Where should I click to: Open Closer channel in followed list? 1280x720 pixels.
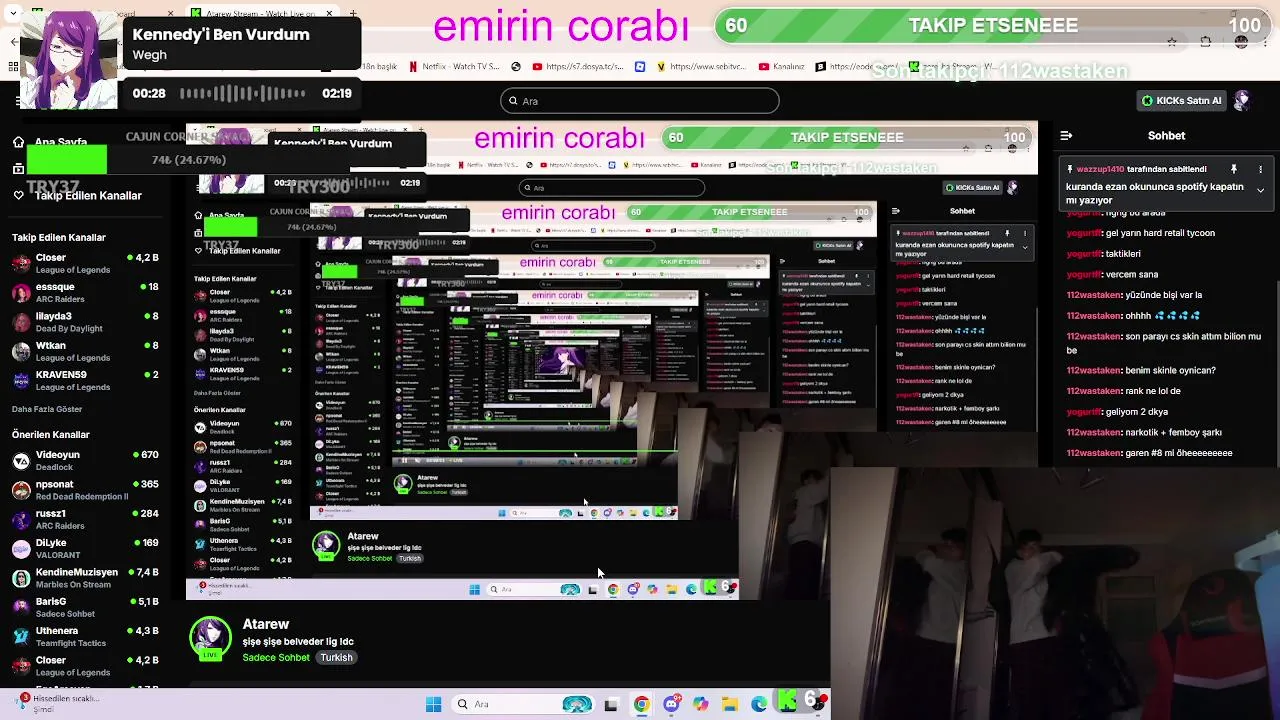tap(85, 264)
